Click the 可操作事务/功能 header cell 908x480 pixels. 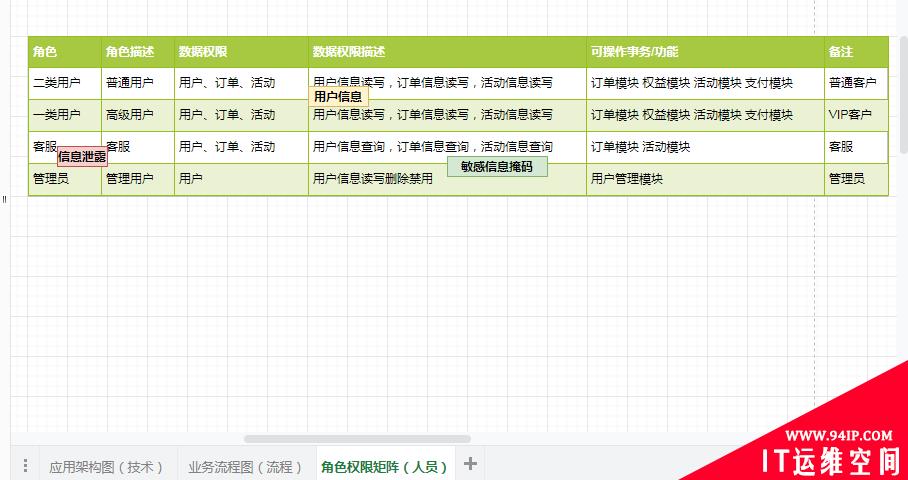706,52
